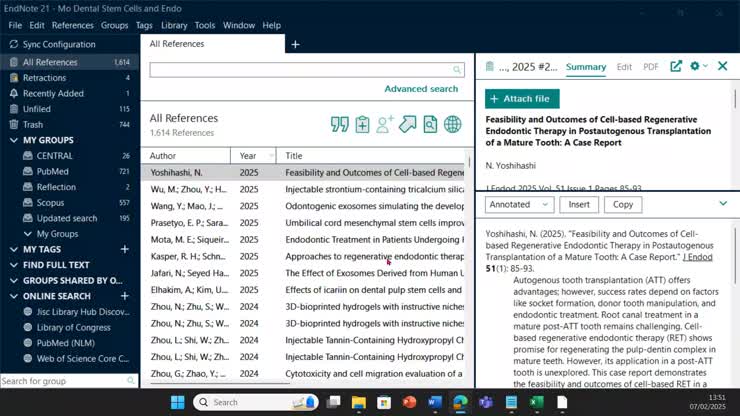Click the Attach file button
Screen dimensions: 740x416
pyautogui.click(x=522, y=99)
